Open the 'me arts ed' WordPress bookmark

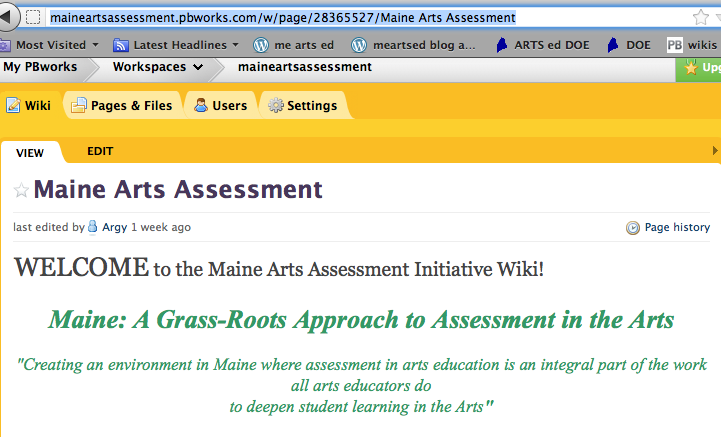[294, 45]
